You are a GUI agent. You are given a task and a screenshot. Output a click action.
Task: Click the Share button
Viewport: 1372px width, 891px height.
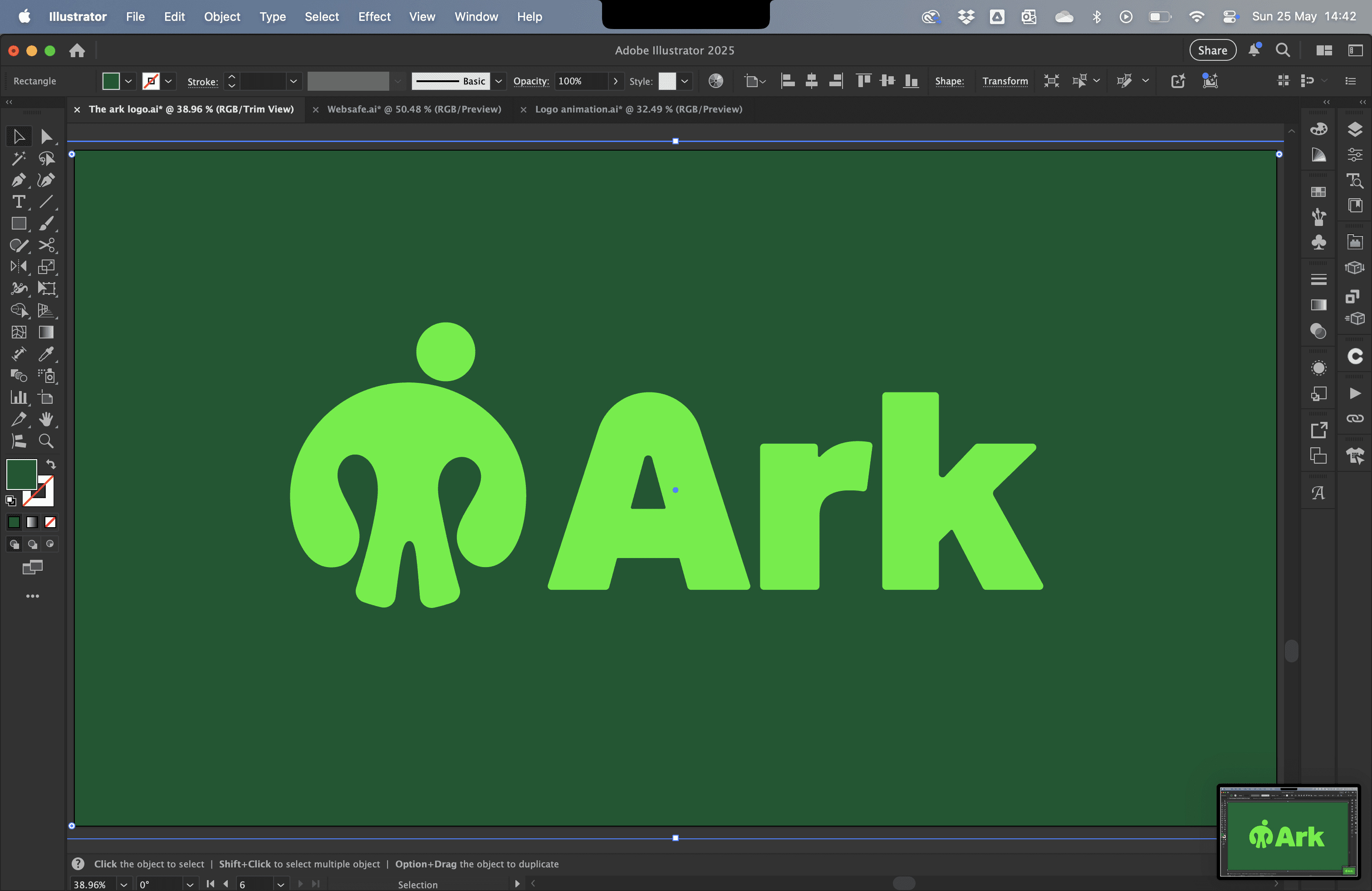pyautogui.click(x=1212, y=50)
